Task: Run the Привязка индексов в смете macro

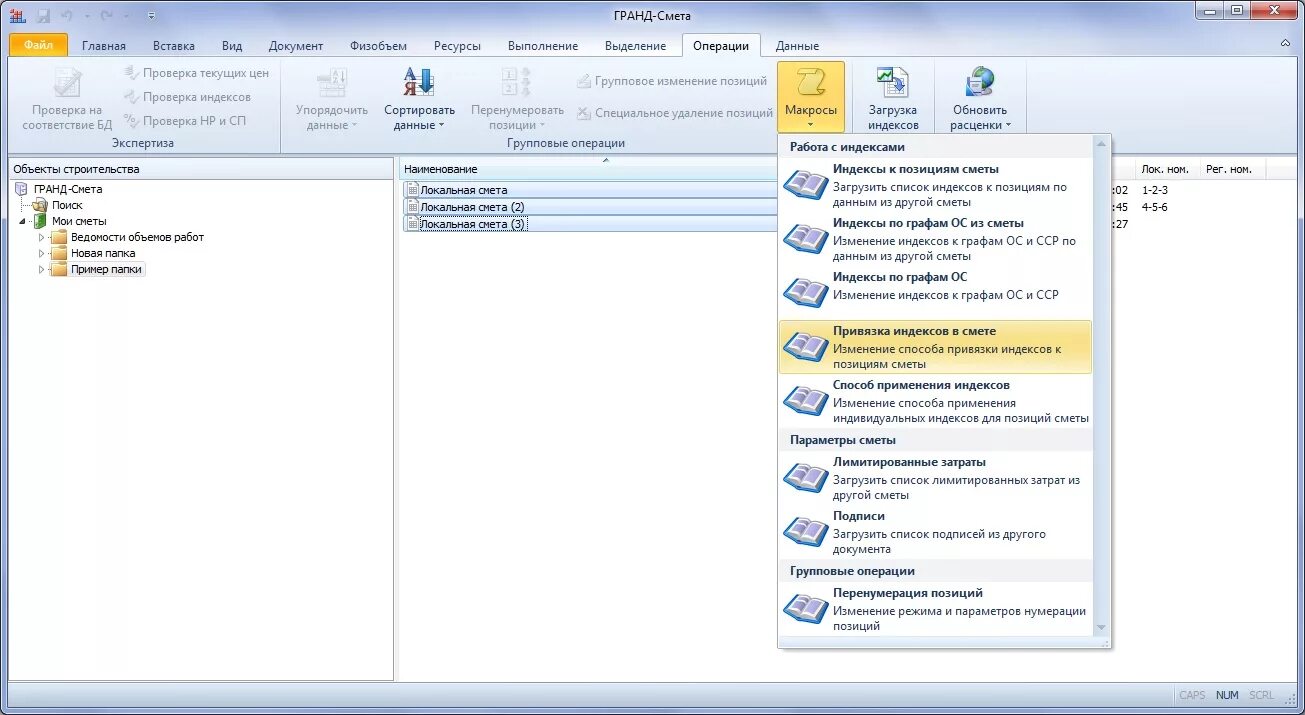Action: 935,347
